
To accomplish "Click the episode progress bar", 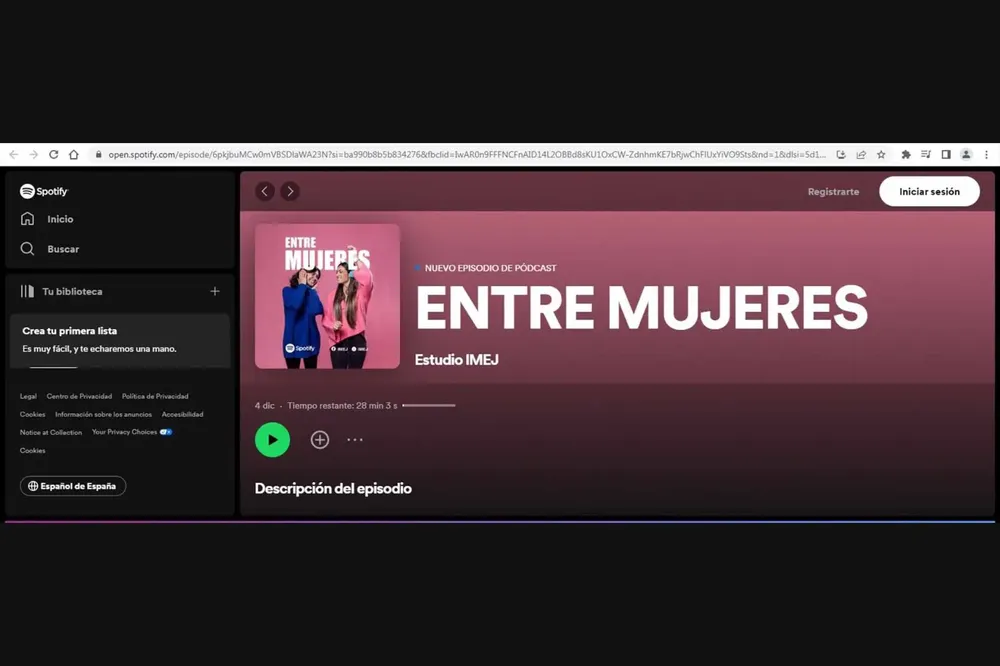I will point(429,406).
